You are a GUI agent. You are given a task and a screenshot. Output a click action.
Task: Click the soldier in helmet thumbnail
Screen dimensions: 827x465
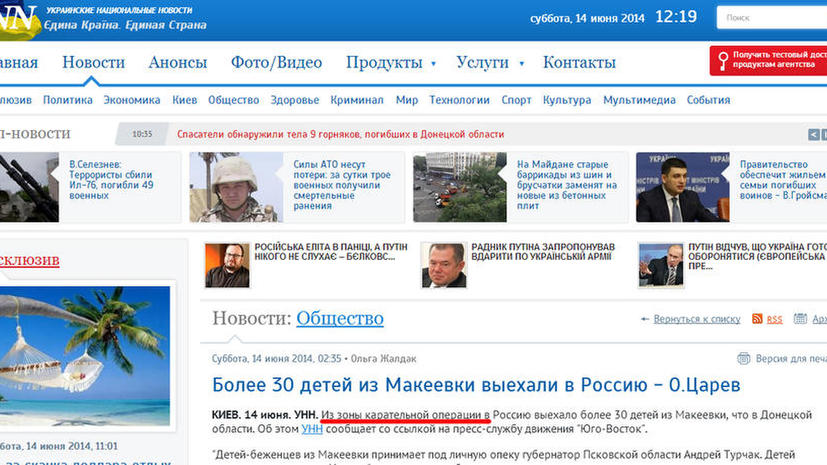pyautogui.click(x=236, y=187)
